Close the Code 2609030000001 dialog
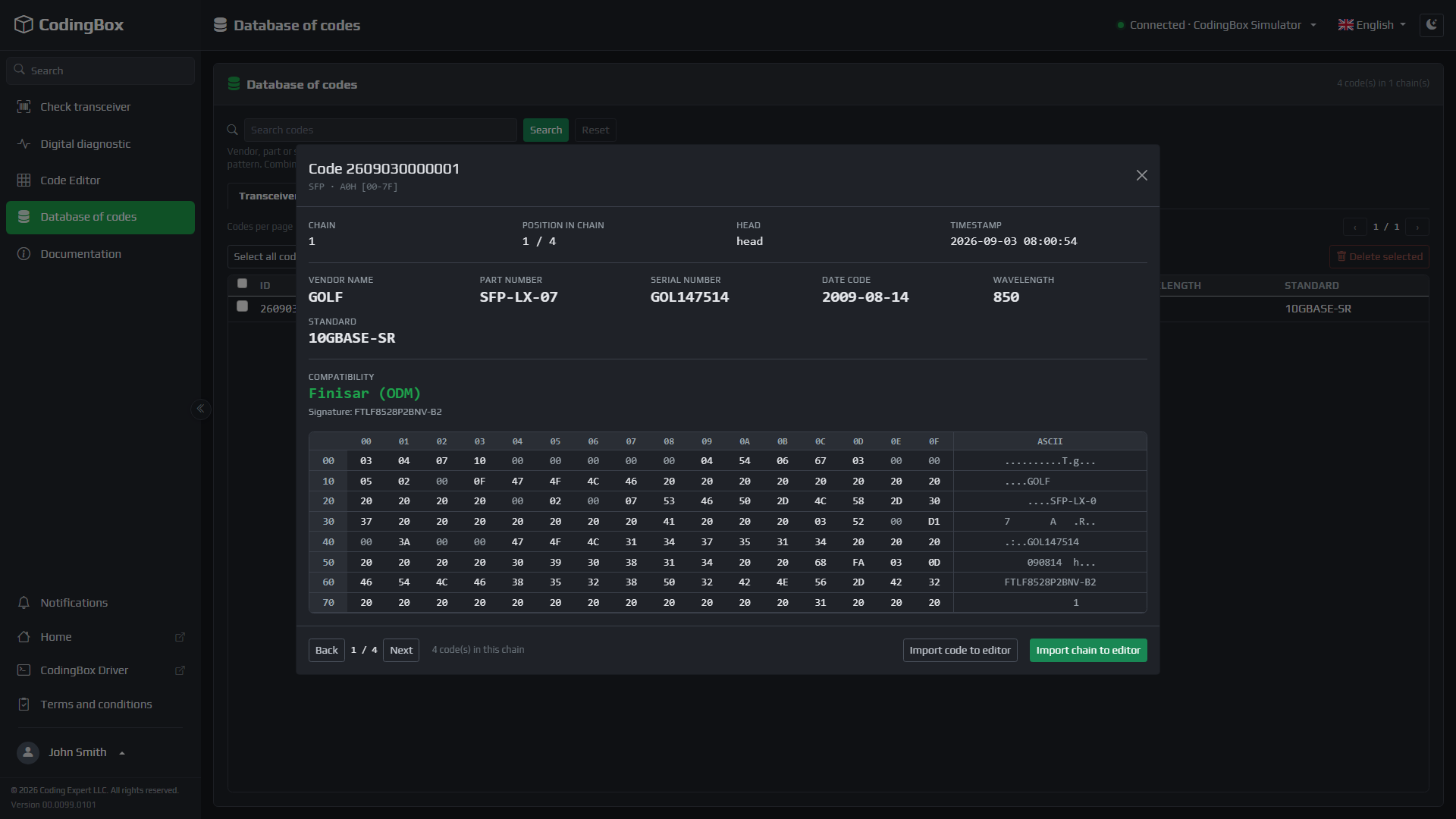 tap(1142, 175)
